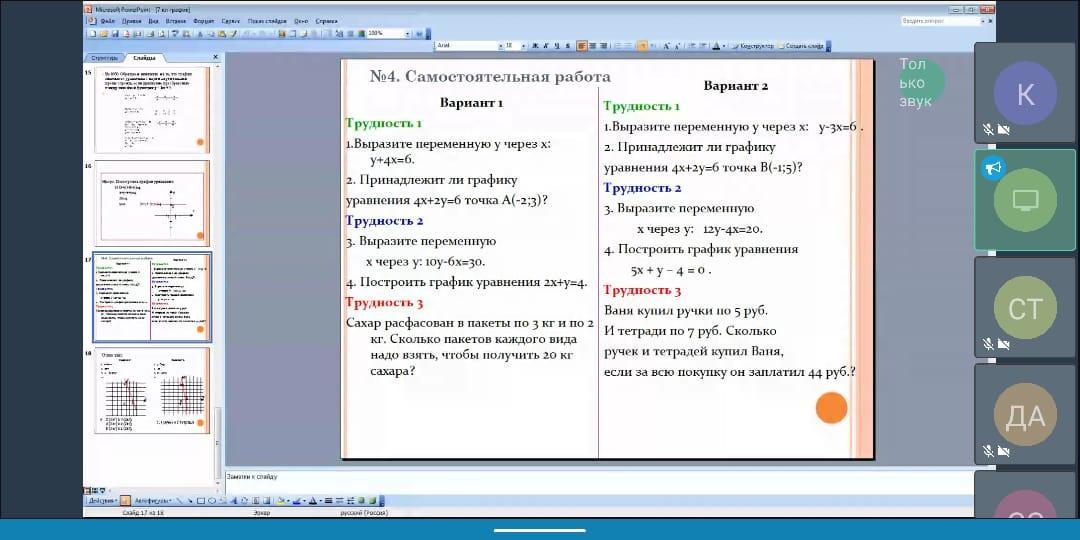Click the Действия drawing menu button
This screenshot has height=540, width=1080.
click(x=103, y=501)
